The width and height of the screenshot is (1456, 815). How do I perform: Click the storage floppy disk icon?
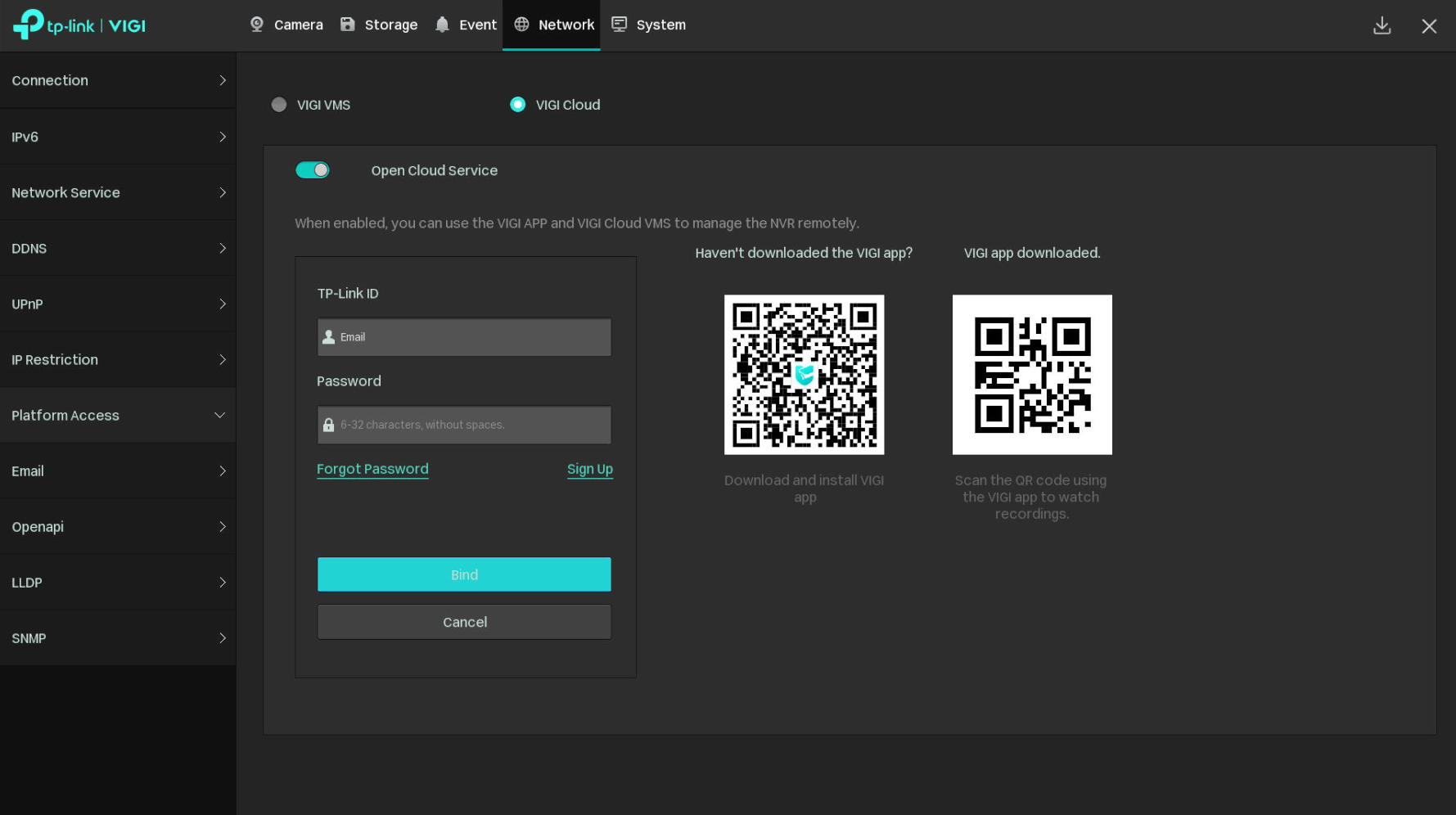348,25
